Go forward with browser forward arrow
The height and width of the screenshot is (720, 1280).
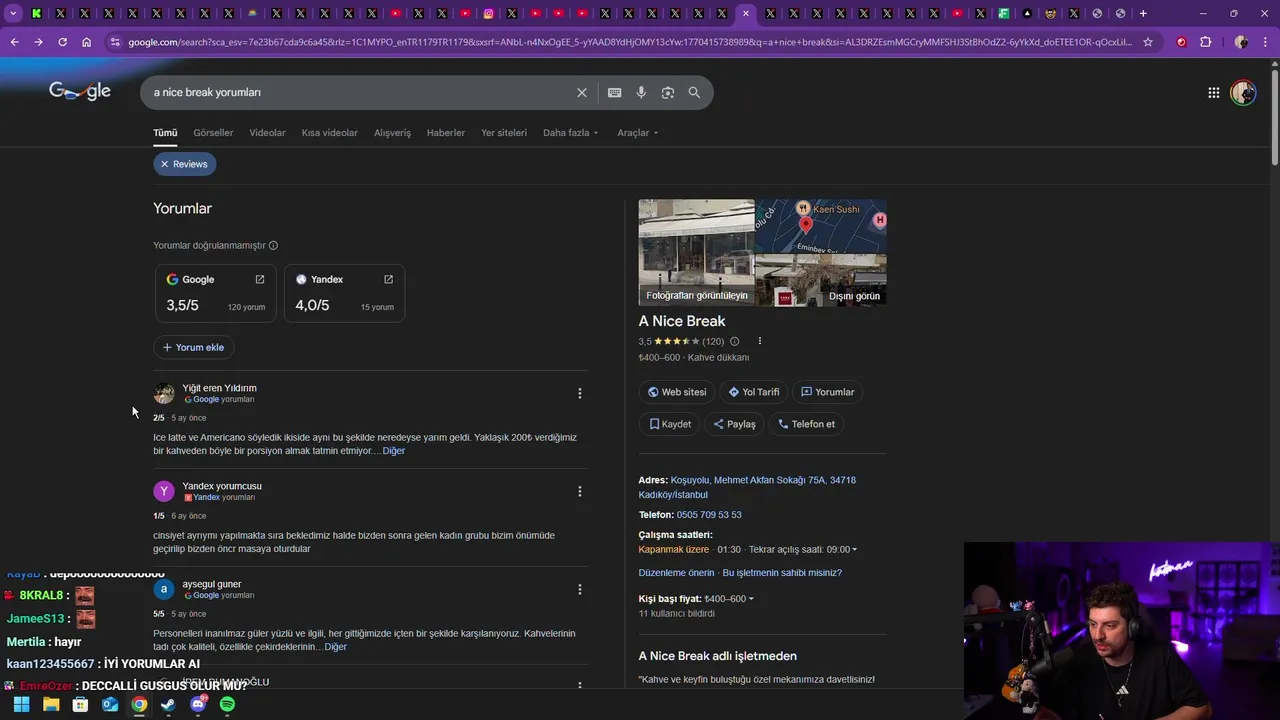coord(38,42)
